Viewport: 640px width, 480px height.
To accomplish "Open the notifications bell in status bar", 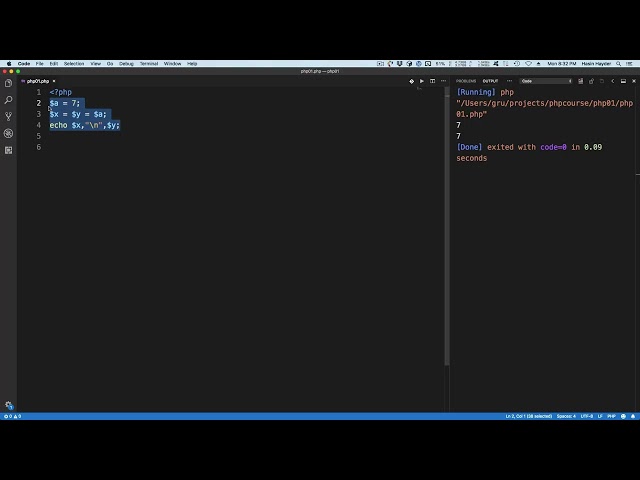I will [x=633, y=416].
